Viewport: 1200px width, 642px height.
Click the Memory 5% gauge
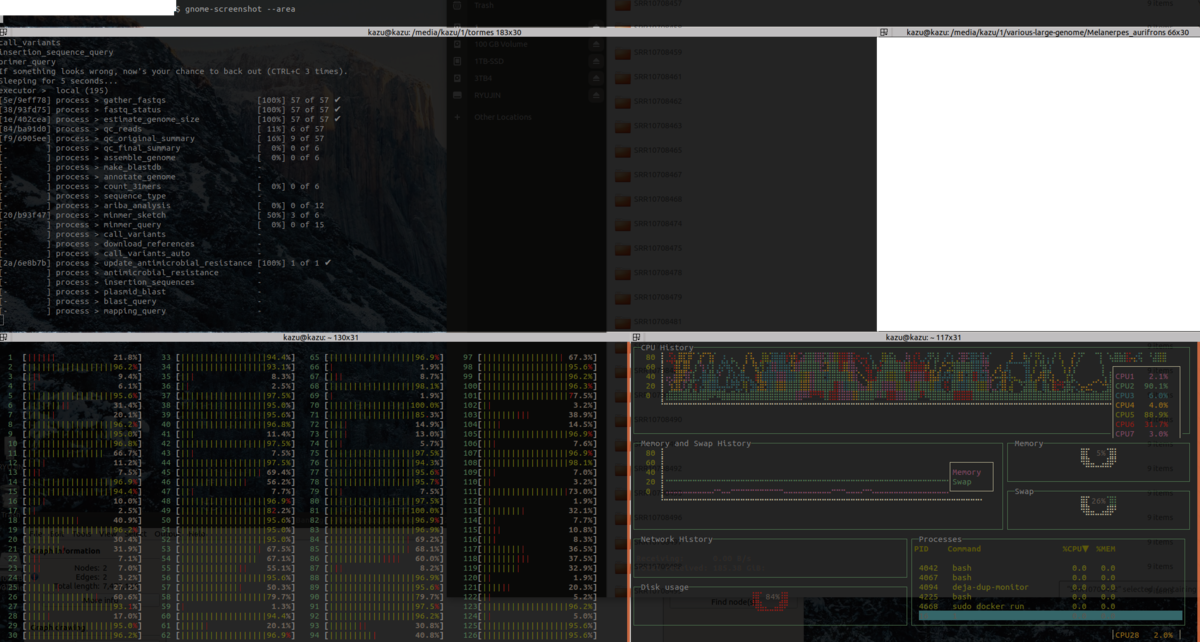point(1100,457)
